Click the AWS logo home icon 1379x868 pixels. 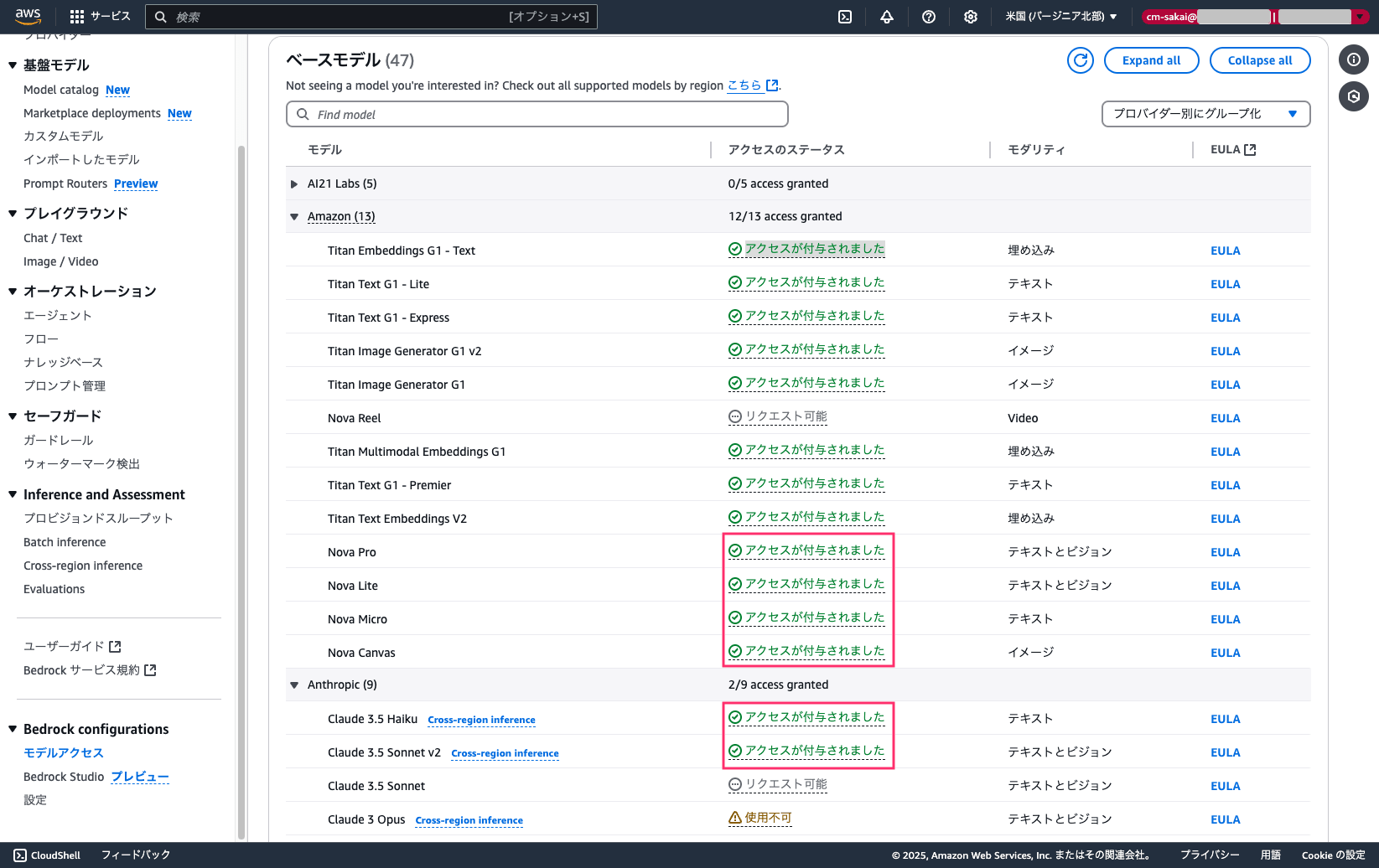click(x=28, y=16)
